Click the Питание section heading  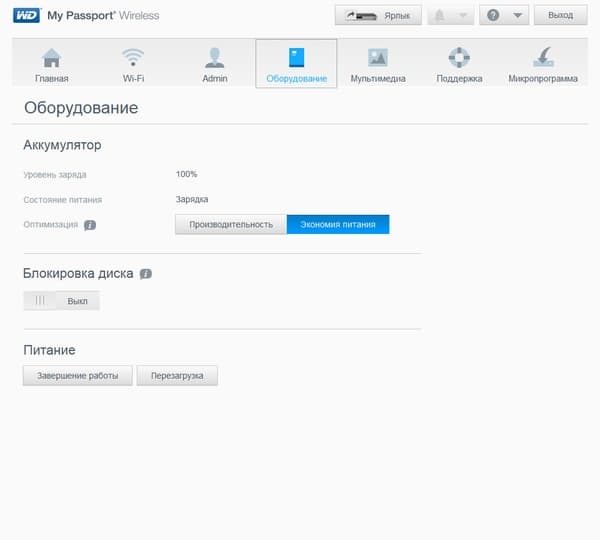click(49, 350)
